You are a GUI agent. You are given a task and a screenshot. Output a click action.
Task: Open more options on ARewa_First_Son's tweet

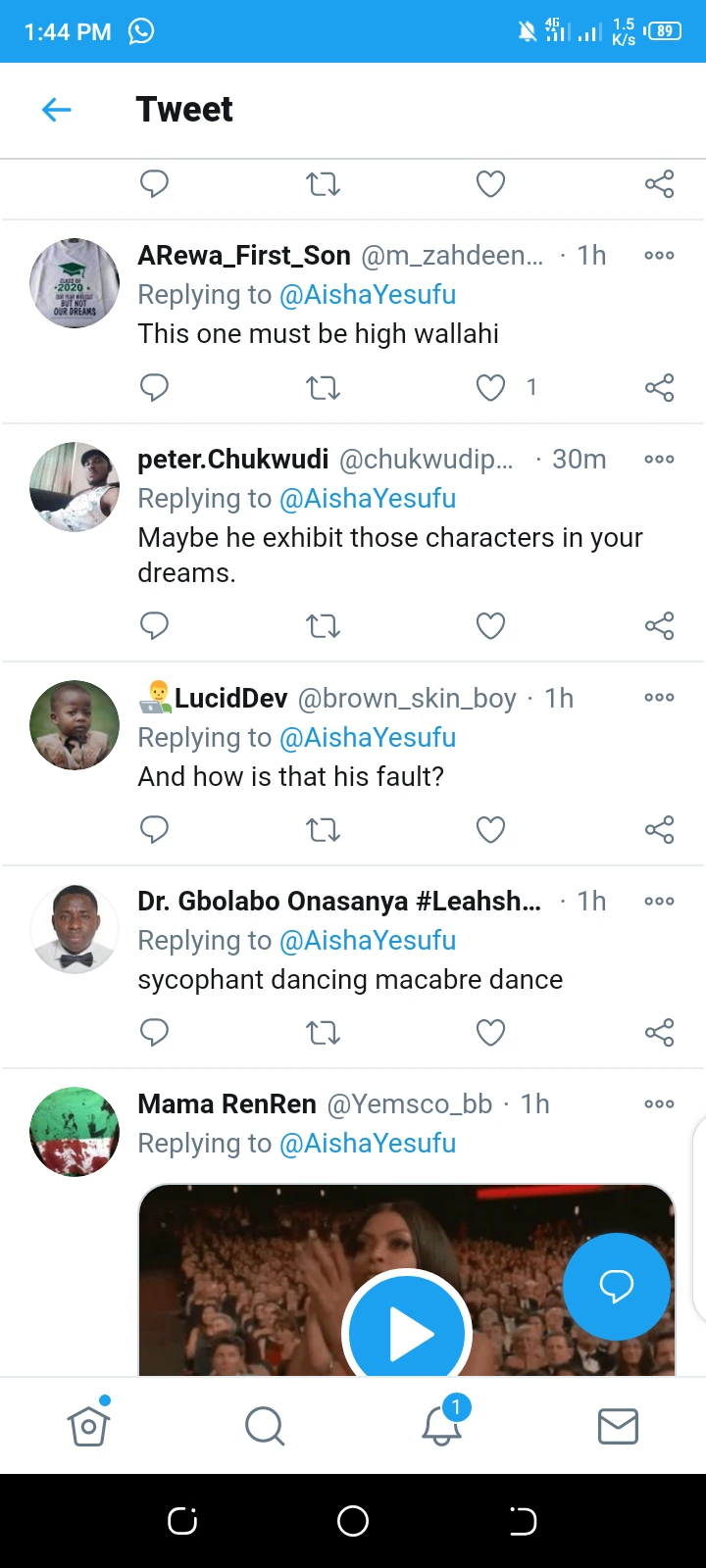click(659, 256)
